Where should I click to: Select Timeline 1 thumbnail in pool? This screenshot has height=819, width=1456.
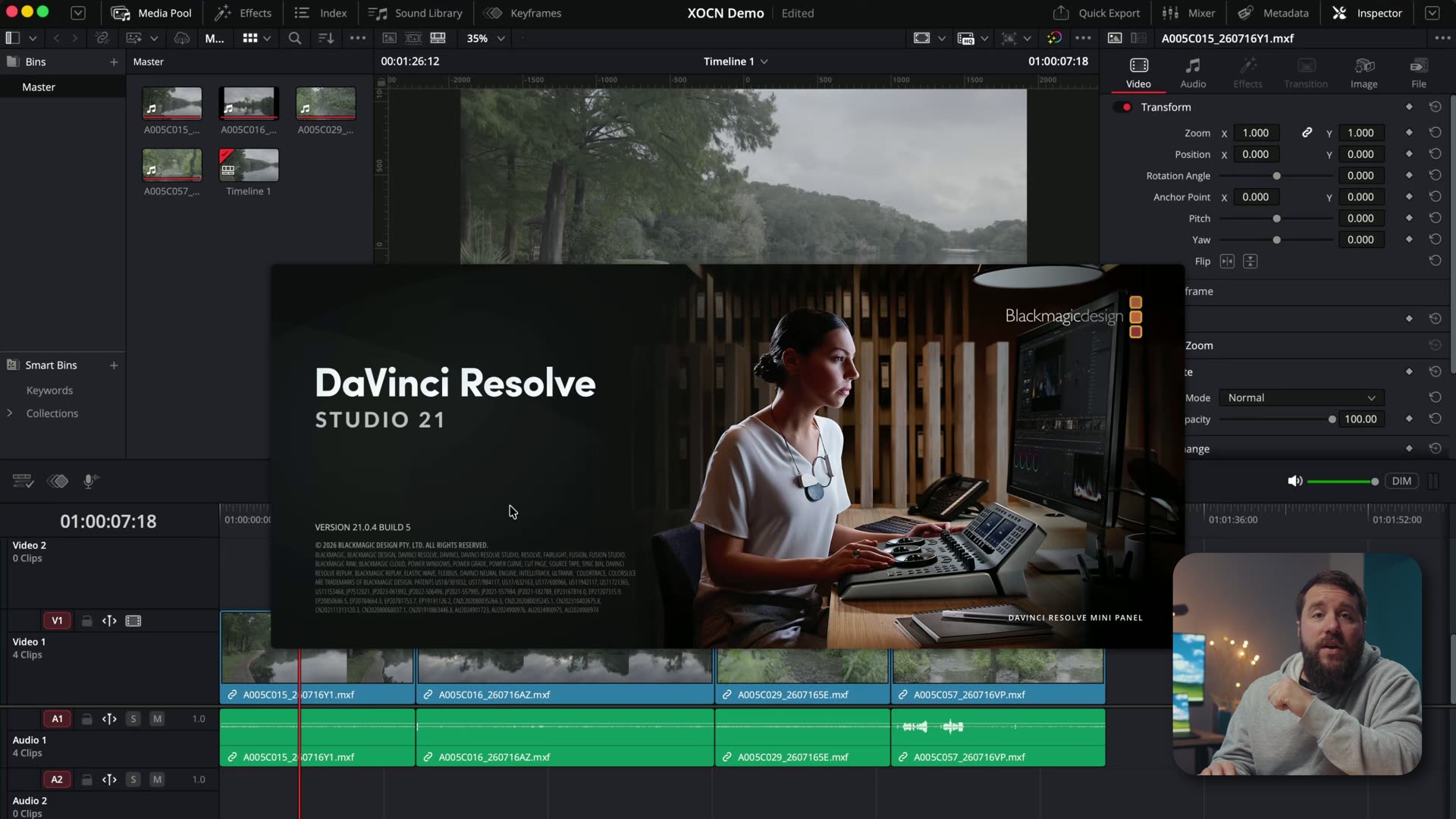pyautogui.click(x=249, y=165)
